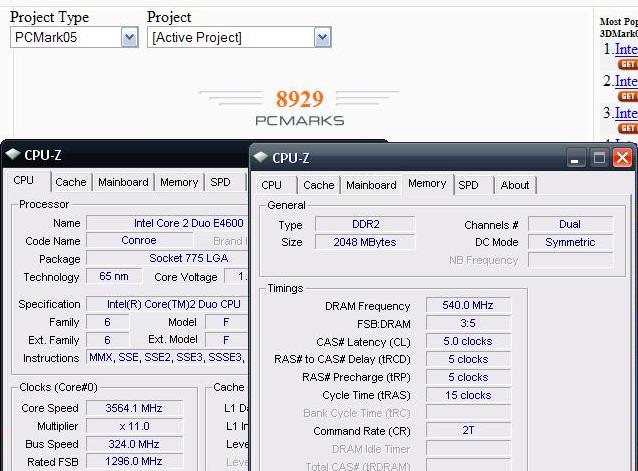
Task: Click the back CPU-Z window app icon
Action: [13, 154]
